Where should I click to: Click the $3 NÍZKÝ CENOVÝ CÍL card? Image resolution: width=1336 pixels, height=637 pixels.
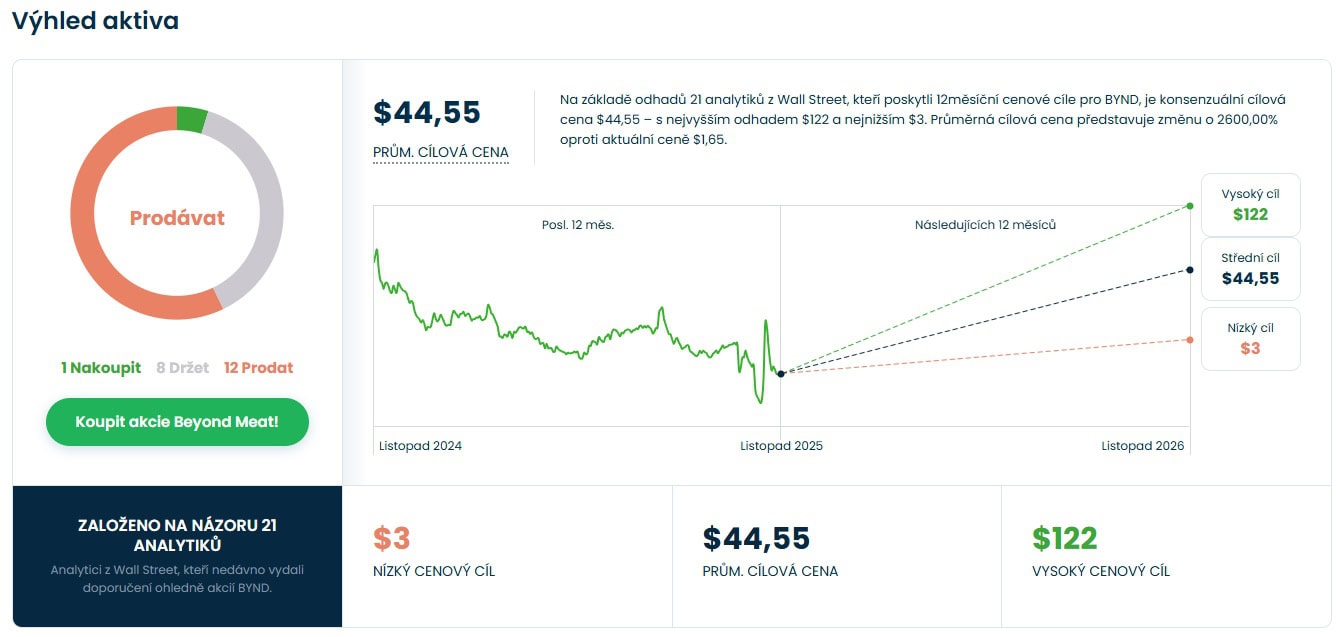click(x=507, y=555)
